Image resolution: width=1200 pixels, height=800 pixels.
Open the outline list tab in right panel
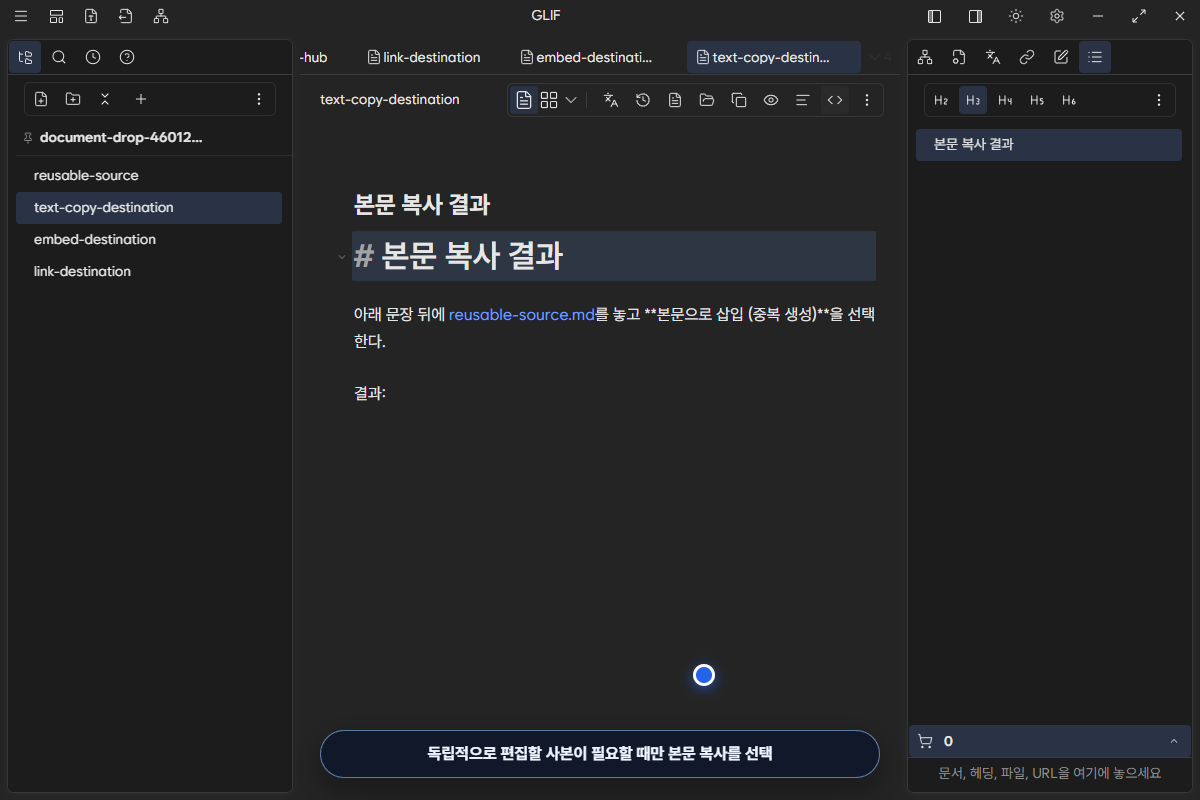pyautogui.click(x=1095, y=57)
